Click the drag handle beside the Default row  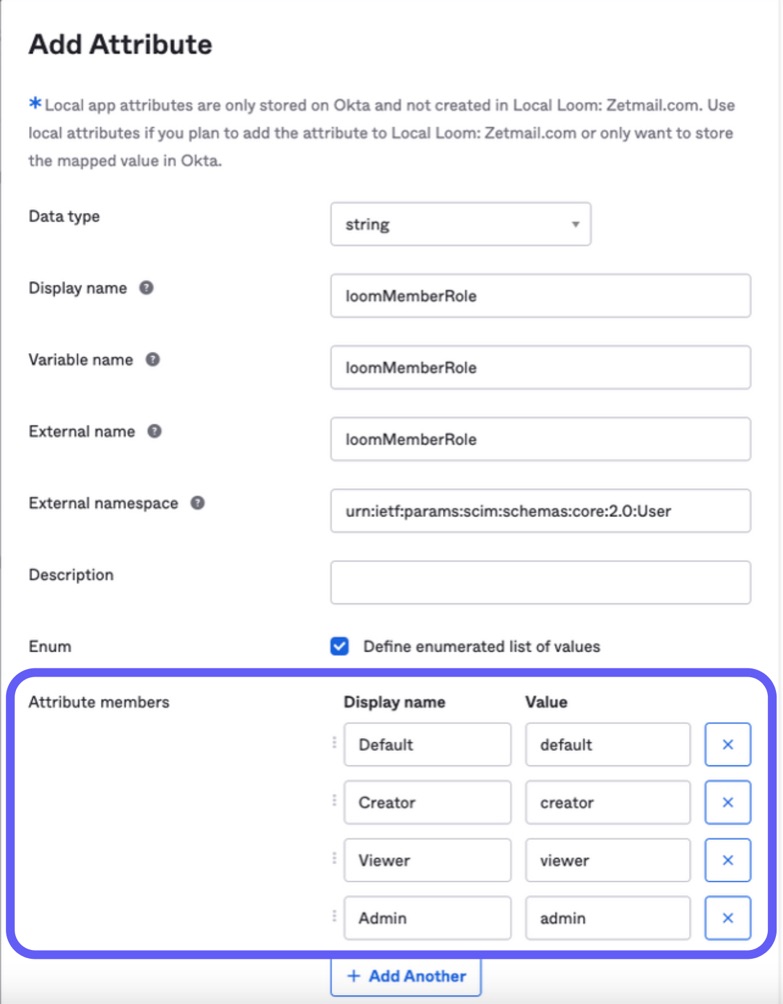[x=334, y=743]
